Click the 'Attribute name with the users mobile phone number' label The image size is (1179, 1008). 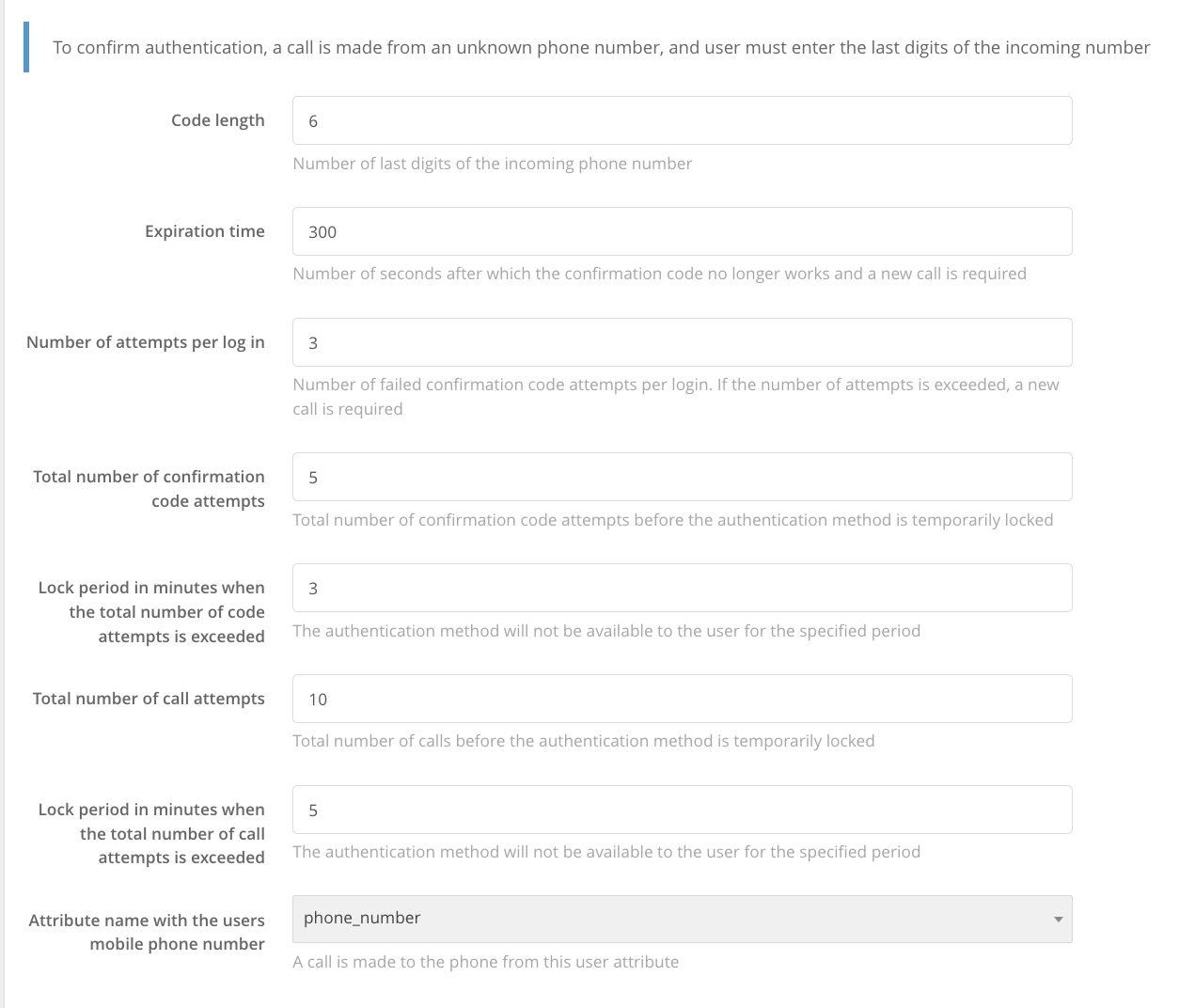coord(147,932)
